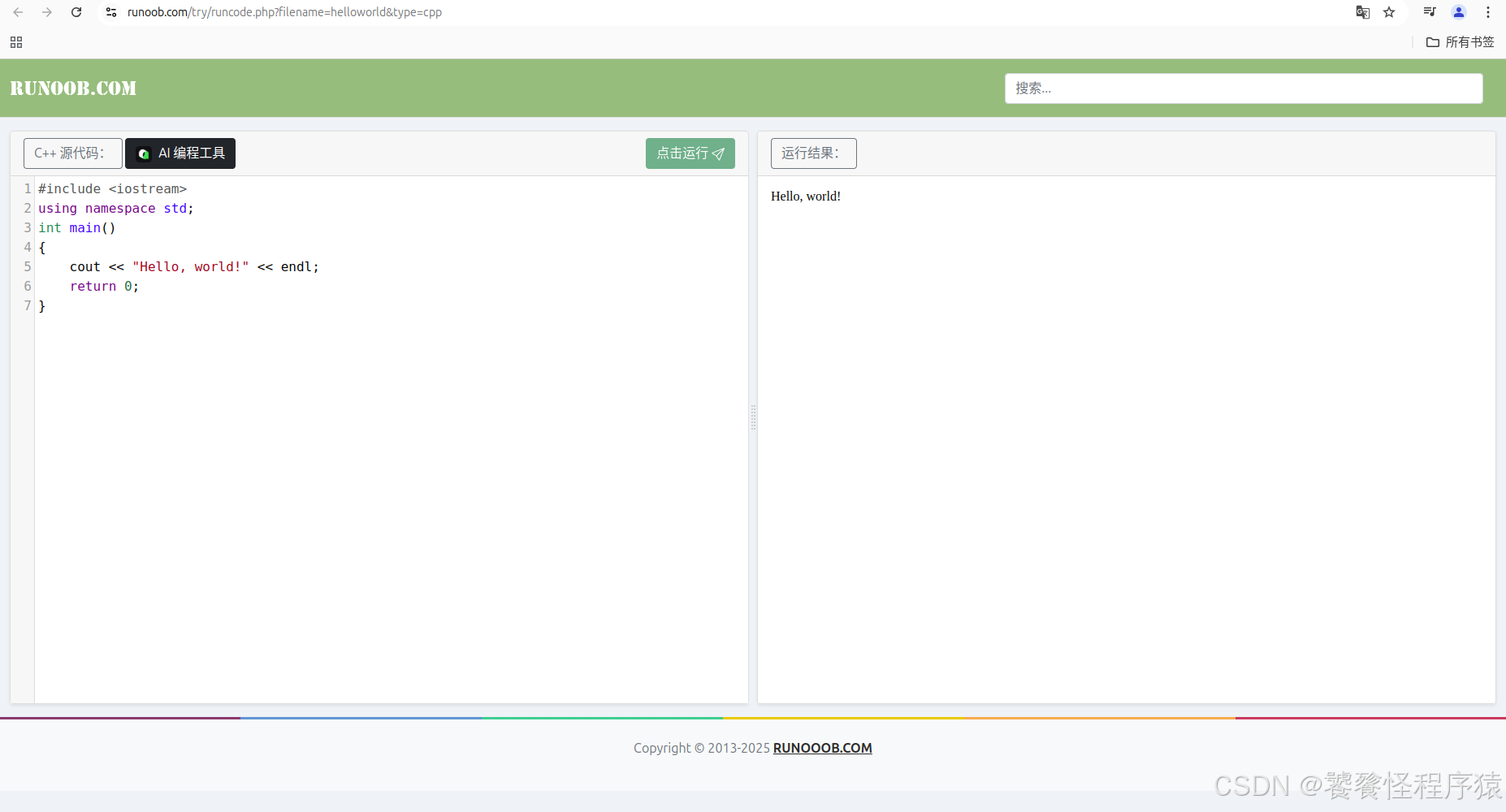
Task: Click the #include <iostream> code line
Action: click(112, 188)
